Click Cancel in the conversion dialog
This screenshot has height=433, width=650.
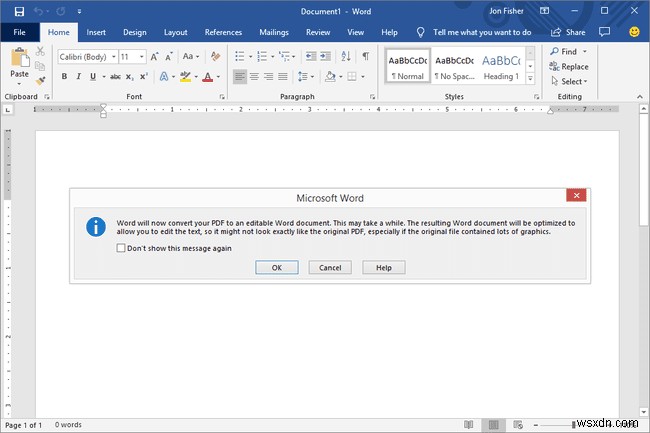[x=330, y=267]
